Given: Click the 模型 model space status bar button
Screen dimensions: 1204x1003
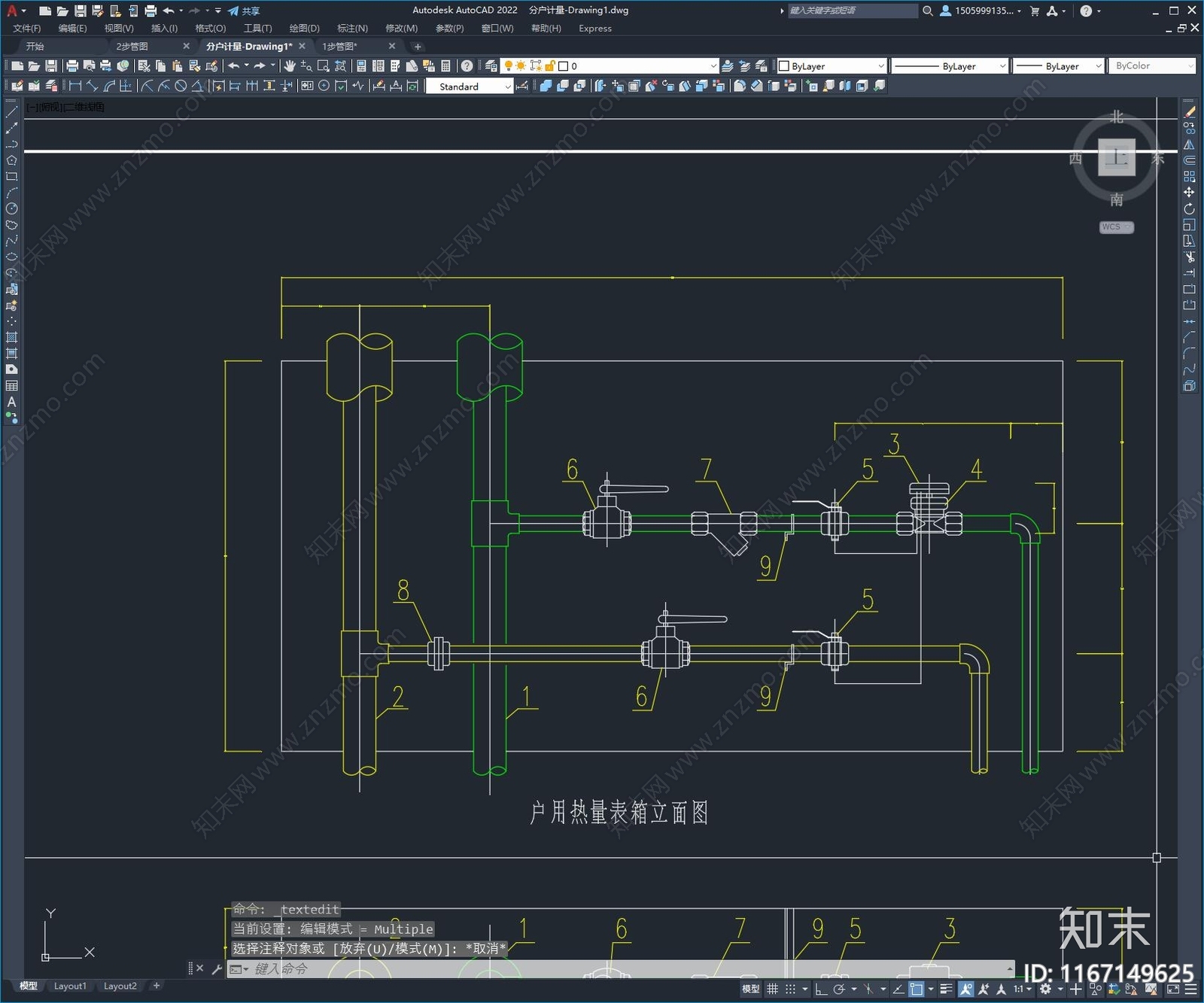Looking at the screenshot, I should coord(751,989).
